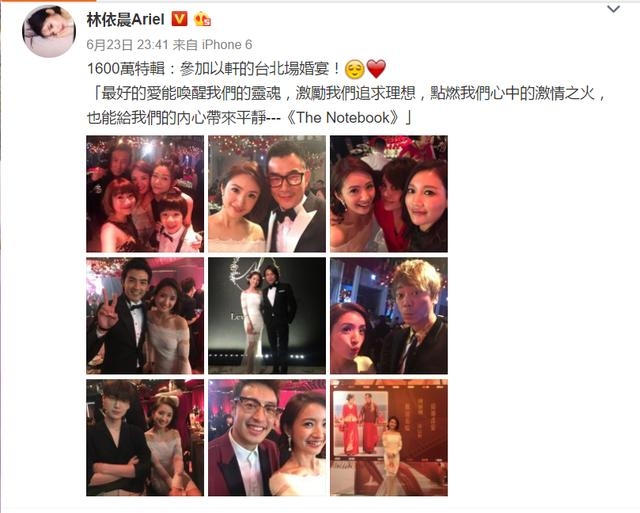
Task: Open the profile avatar photo
Action: pos(49,31)
